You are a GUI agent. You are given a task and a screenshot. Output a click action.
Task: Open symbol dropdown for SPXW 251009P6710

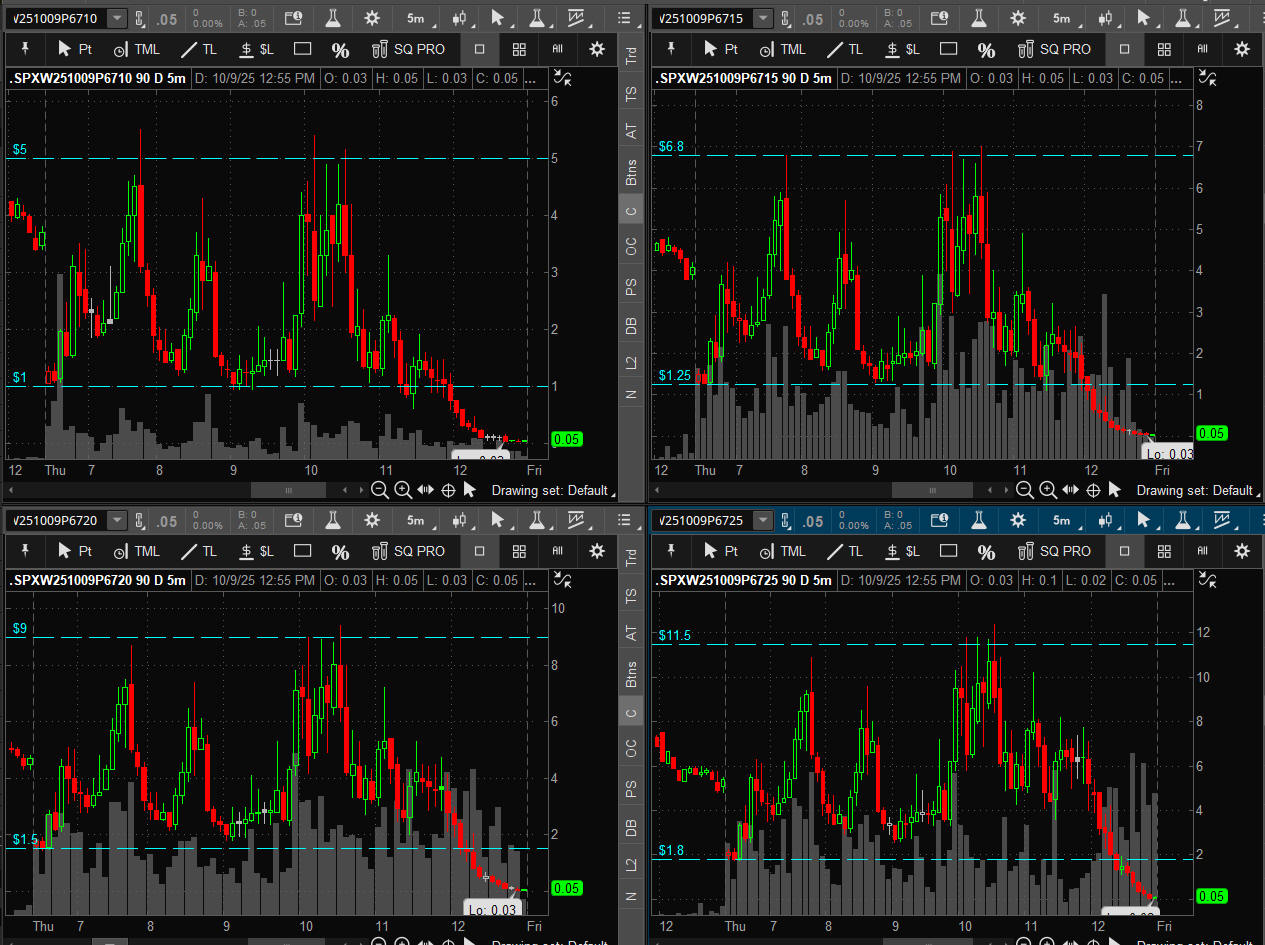[117, 18]
